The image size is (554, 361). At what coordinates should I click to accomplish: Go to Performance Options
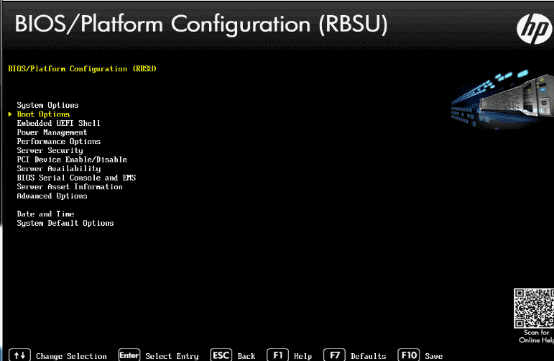pos(59,142)
